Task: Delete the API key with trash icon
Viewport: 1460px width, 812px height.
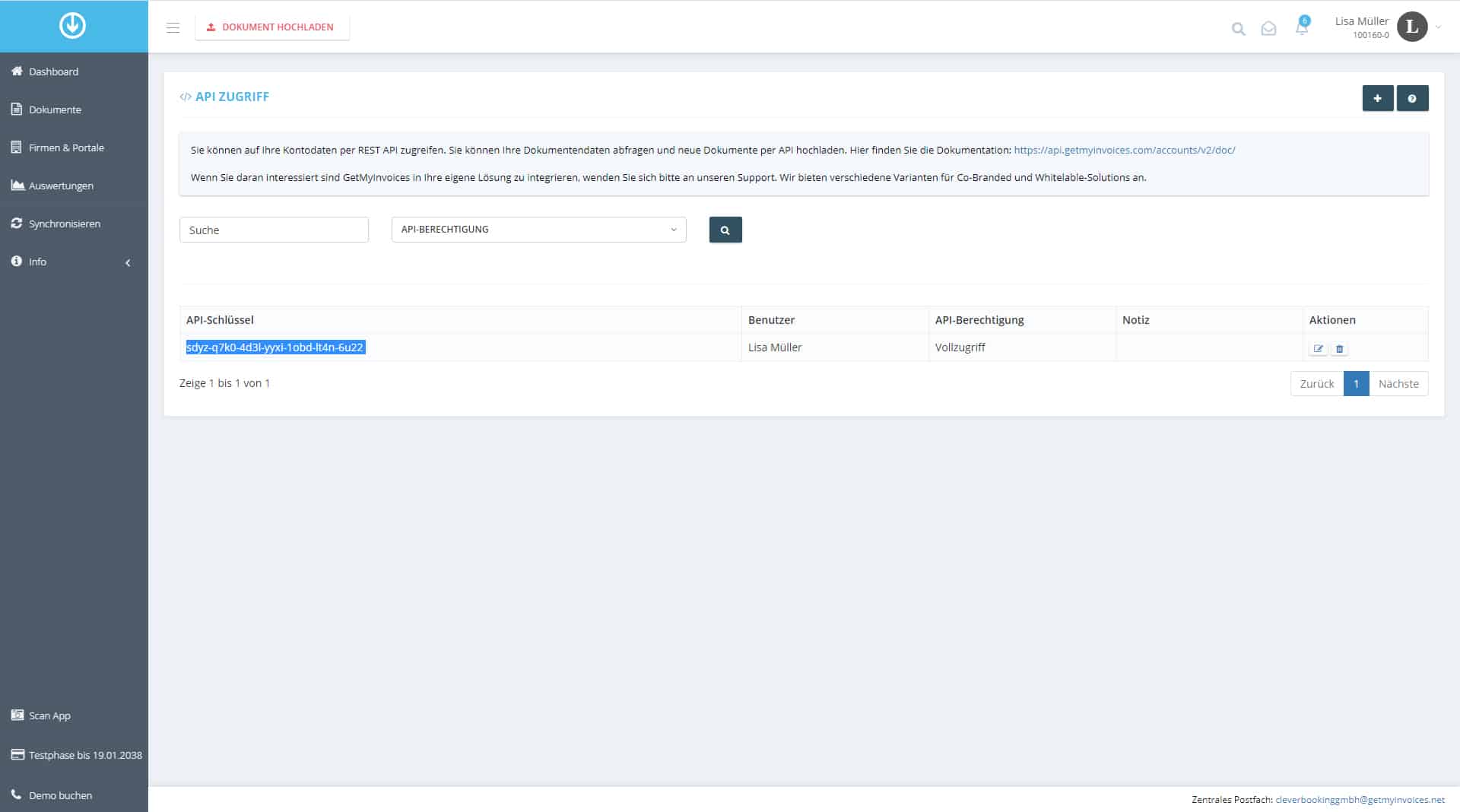Action: 1340,349
